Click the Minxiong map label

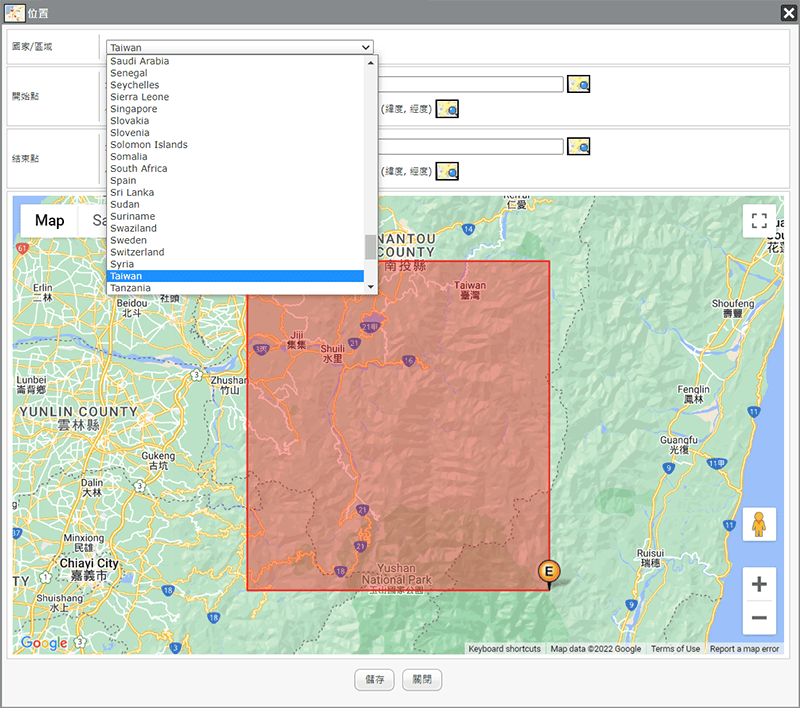click(84, 543)
